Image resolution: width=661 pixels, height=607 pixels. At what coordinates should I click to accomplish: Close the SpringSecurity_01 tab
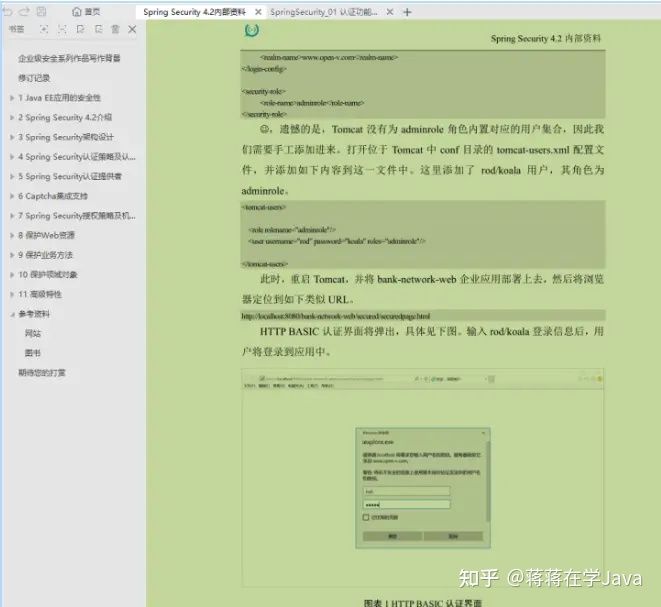pos(390,12)
